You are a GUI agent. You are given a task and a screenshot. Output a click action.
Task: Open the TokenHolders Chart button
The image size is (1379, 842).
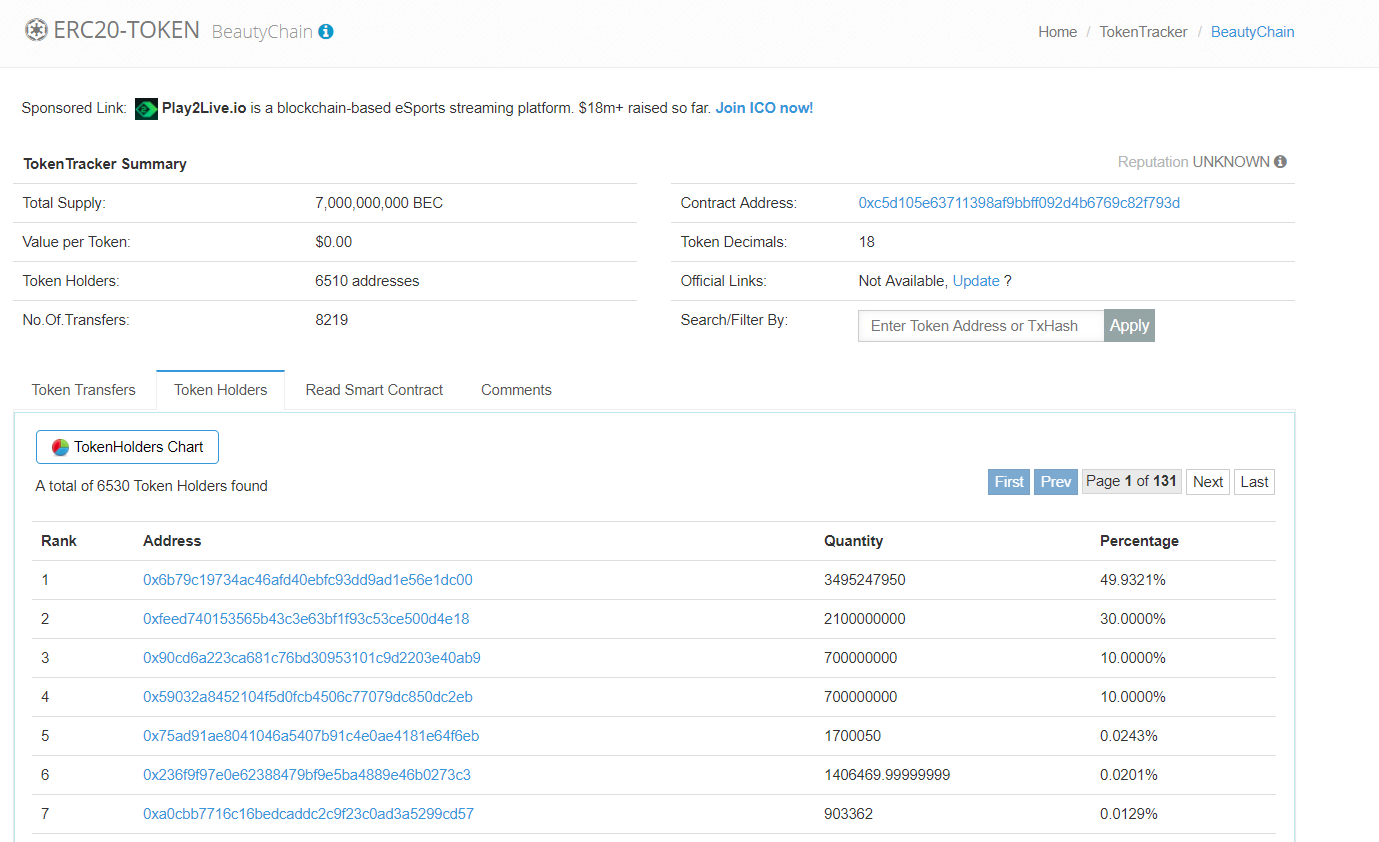point(127,447)
